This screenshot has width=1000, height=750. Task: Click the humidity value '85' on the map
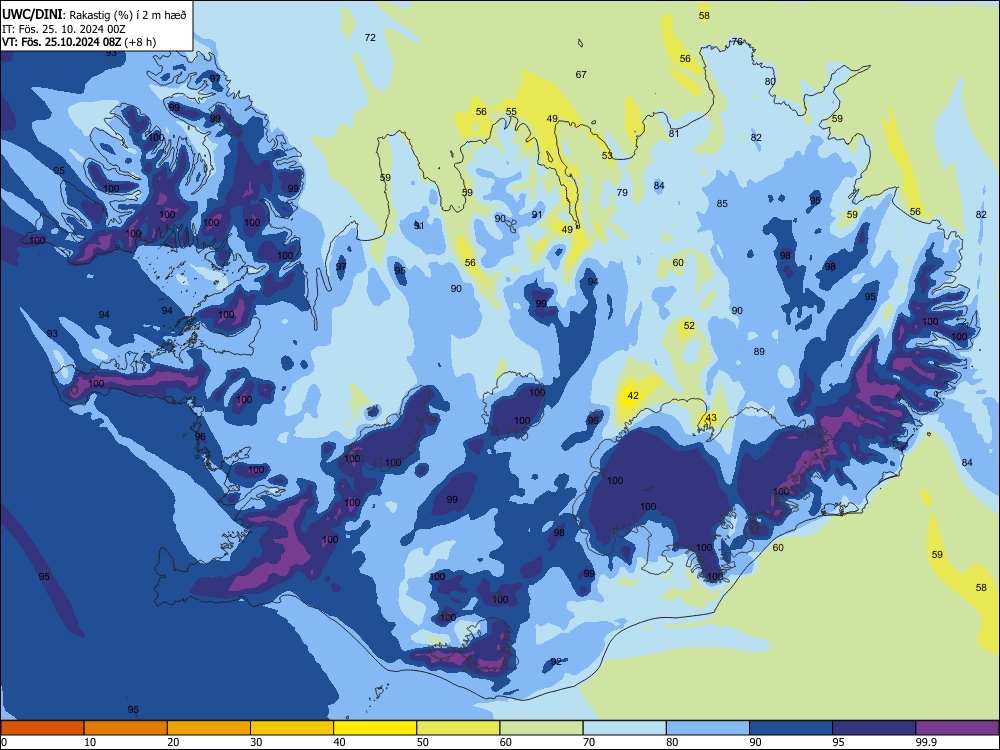[722, 204]
